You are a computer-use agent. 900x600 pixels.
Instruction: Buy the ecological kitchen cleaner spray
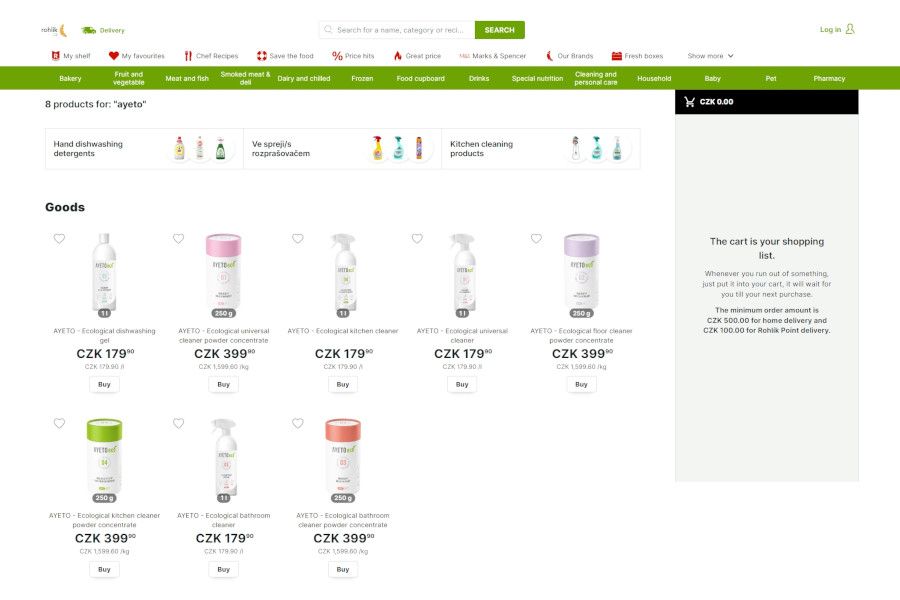pos(343,384)
